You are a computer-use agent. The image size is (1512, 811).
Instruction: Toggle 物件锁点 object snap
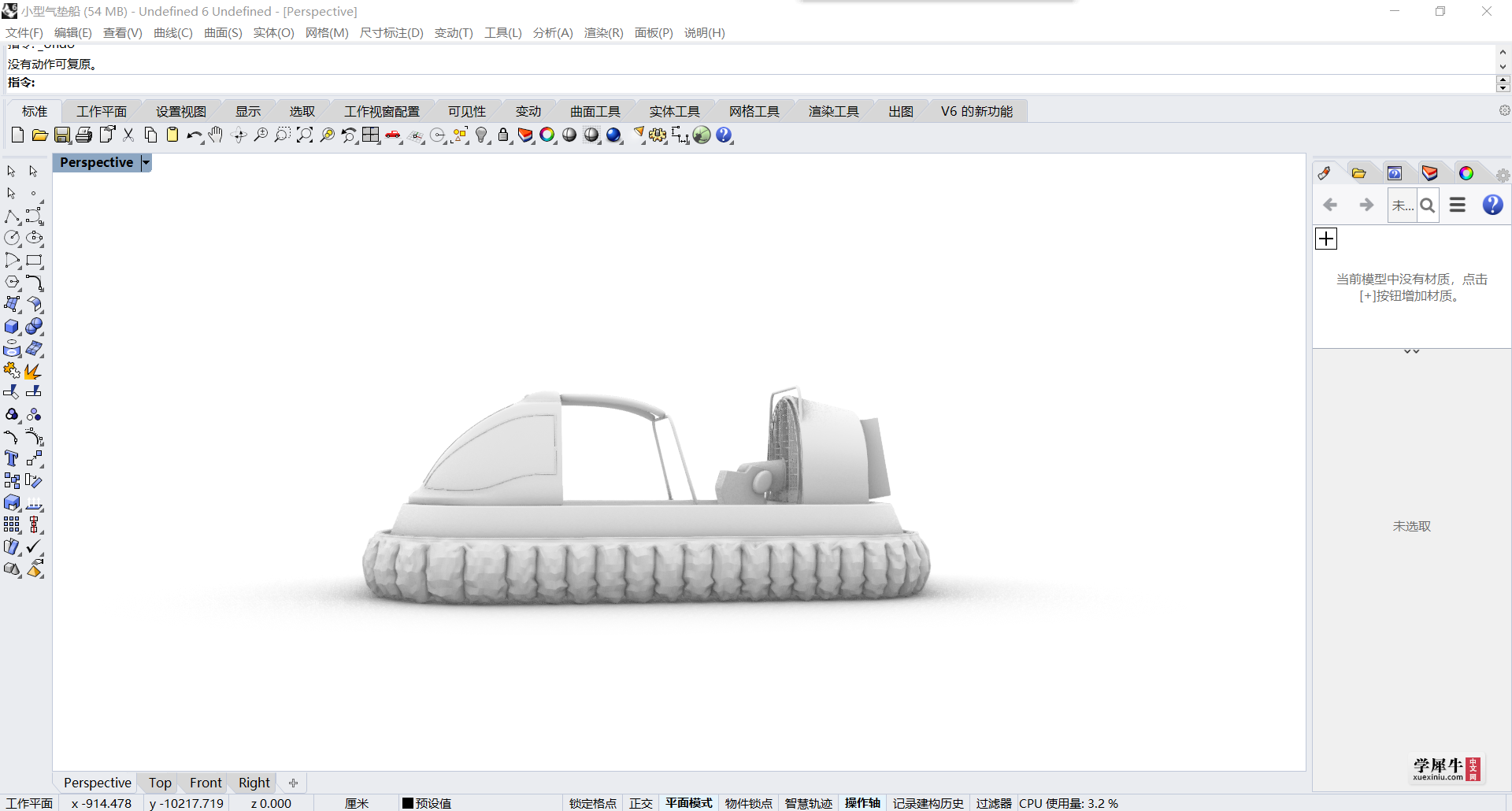coord(748,803)
